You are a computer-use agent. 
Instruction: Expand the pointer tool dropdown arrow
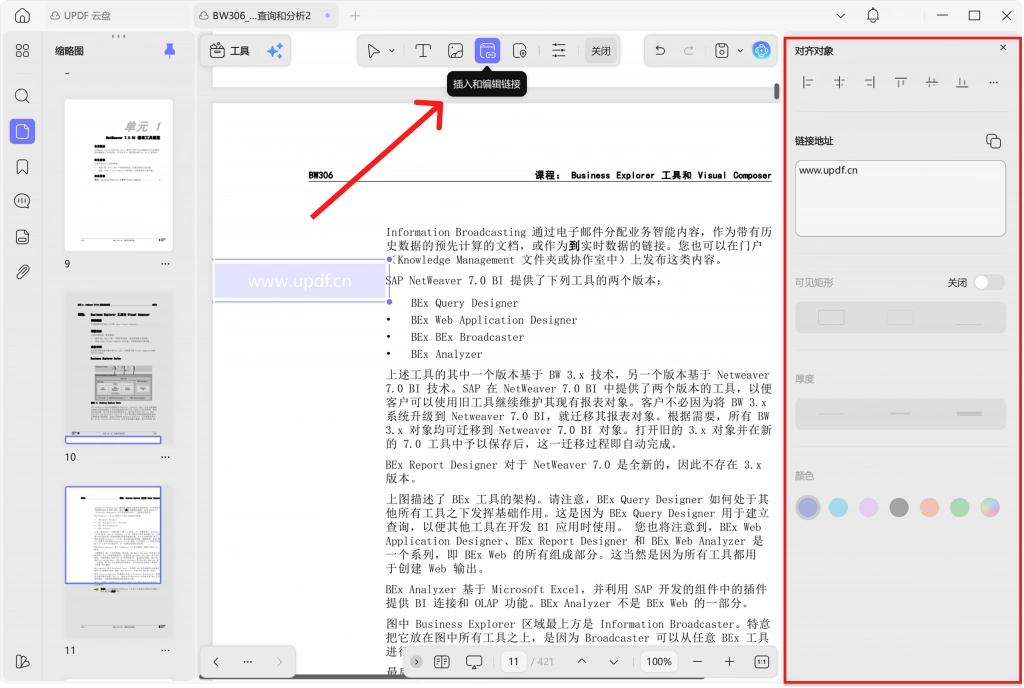point(392,50)
